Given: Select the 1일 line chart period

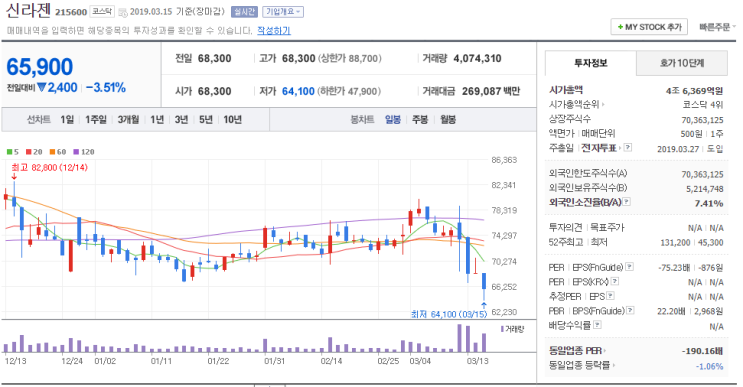Looking at the screenshot, I should (67, 120).
